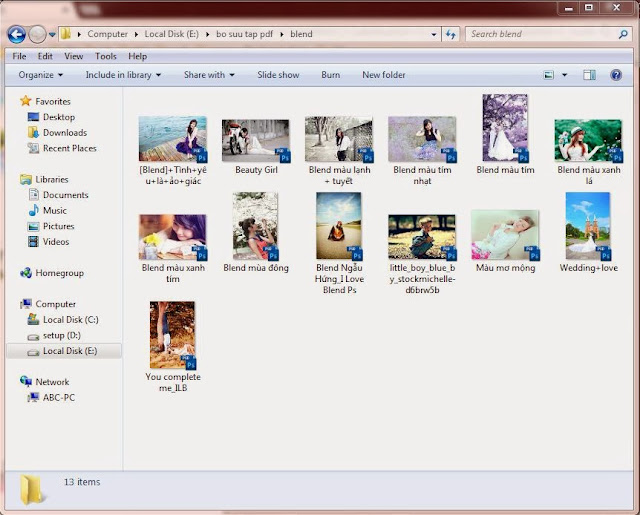The height and width of the screenshot is (515, 640).
Task: Open the Help menu
Action: click(138, 56)
